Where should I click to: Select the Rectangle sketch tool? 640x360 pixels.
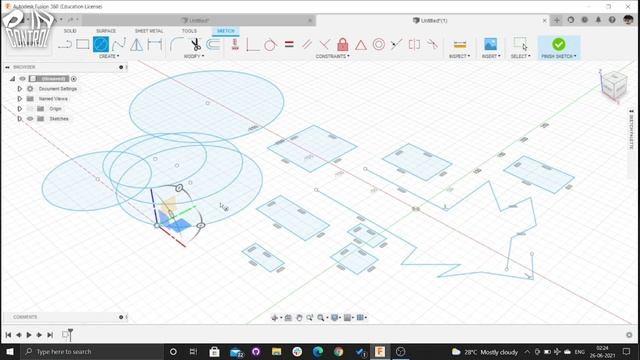83,44
